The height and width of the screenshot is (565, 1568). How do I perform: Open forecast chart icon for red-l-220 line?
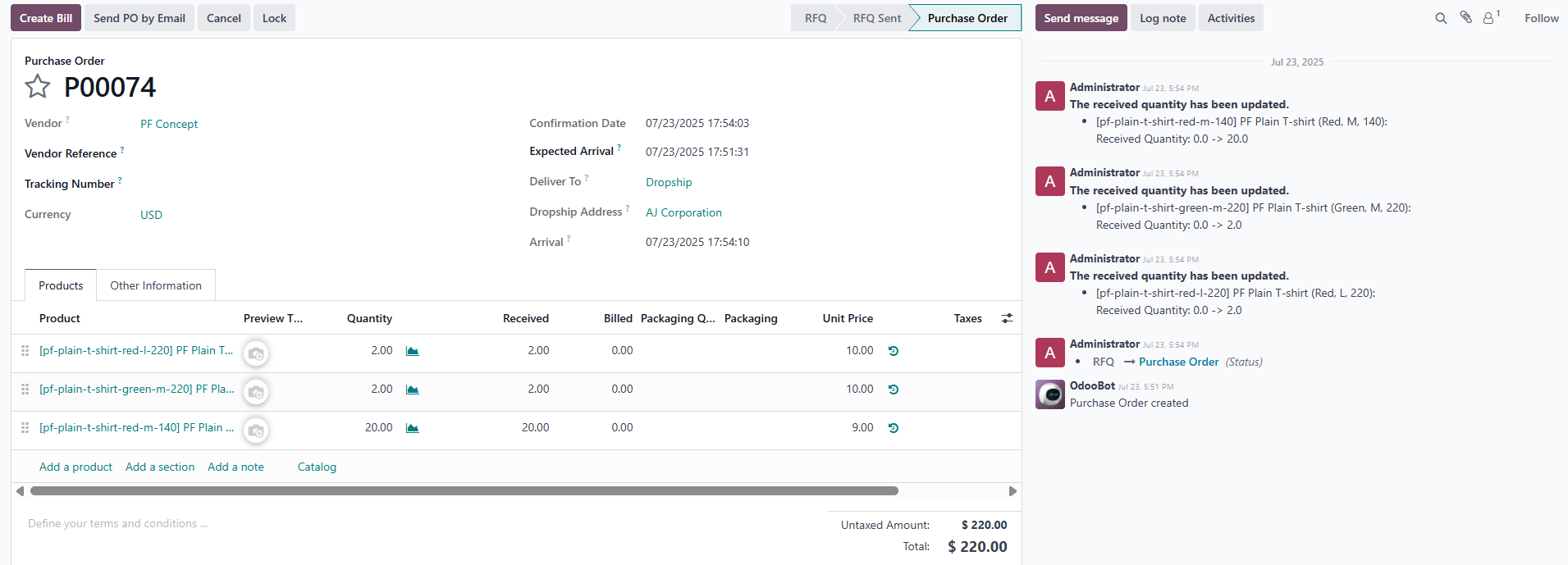point(413,351)
